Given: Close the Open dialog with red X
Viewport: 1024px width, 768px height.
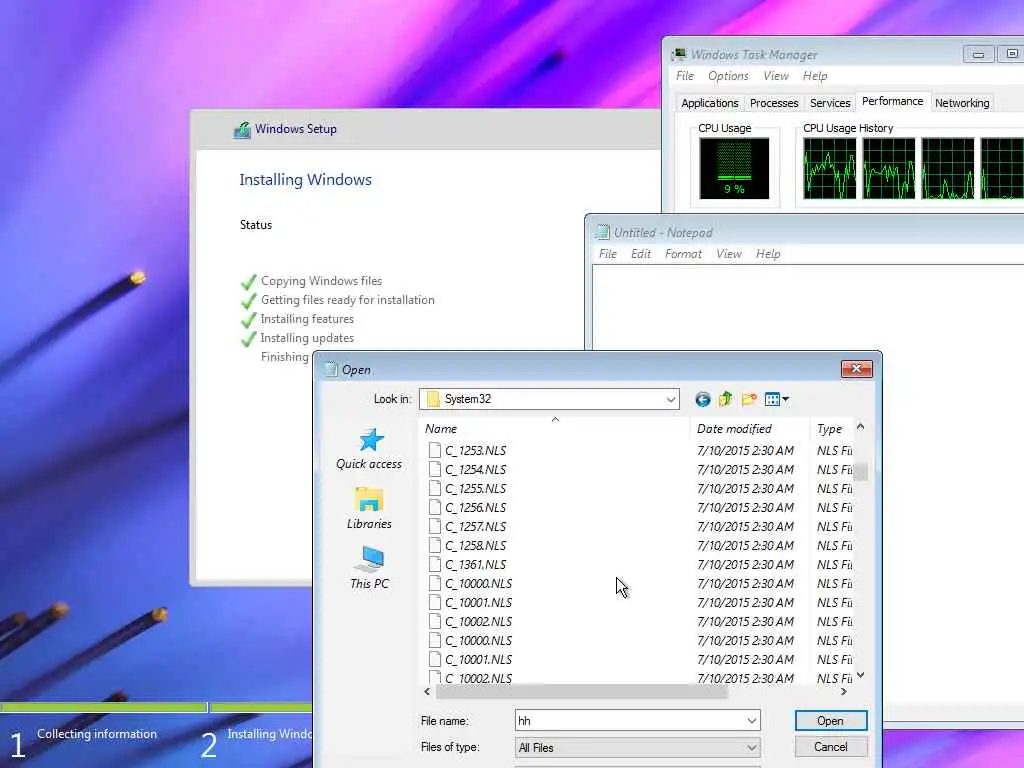Looking at the screenshot, I should [x=856, y=369].
